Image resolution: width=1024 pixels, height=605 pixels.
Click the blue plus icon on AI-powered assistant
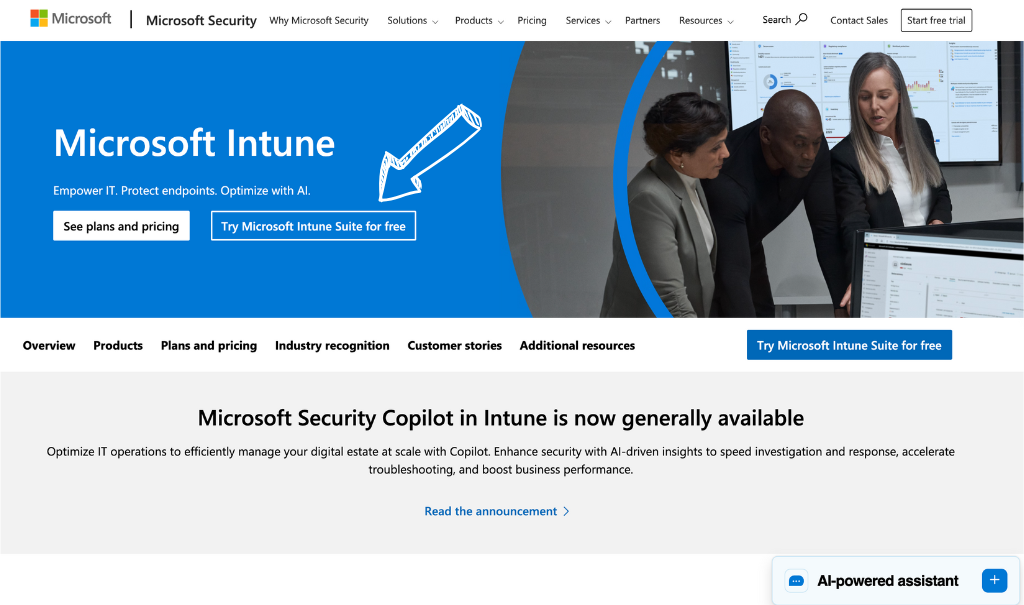(x=993, y=580)
